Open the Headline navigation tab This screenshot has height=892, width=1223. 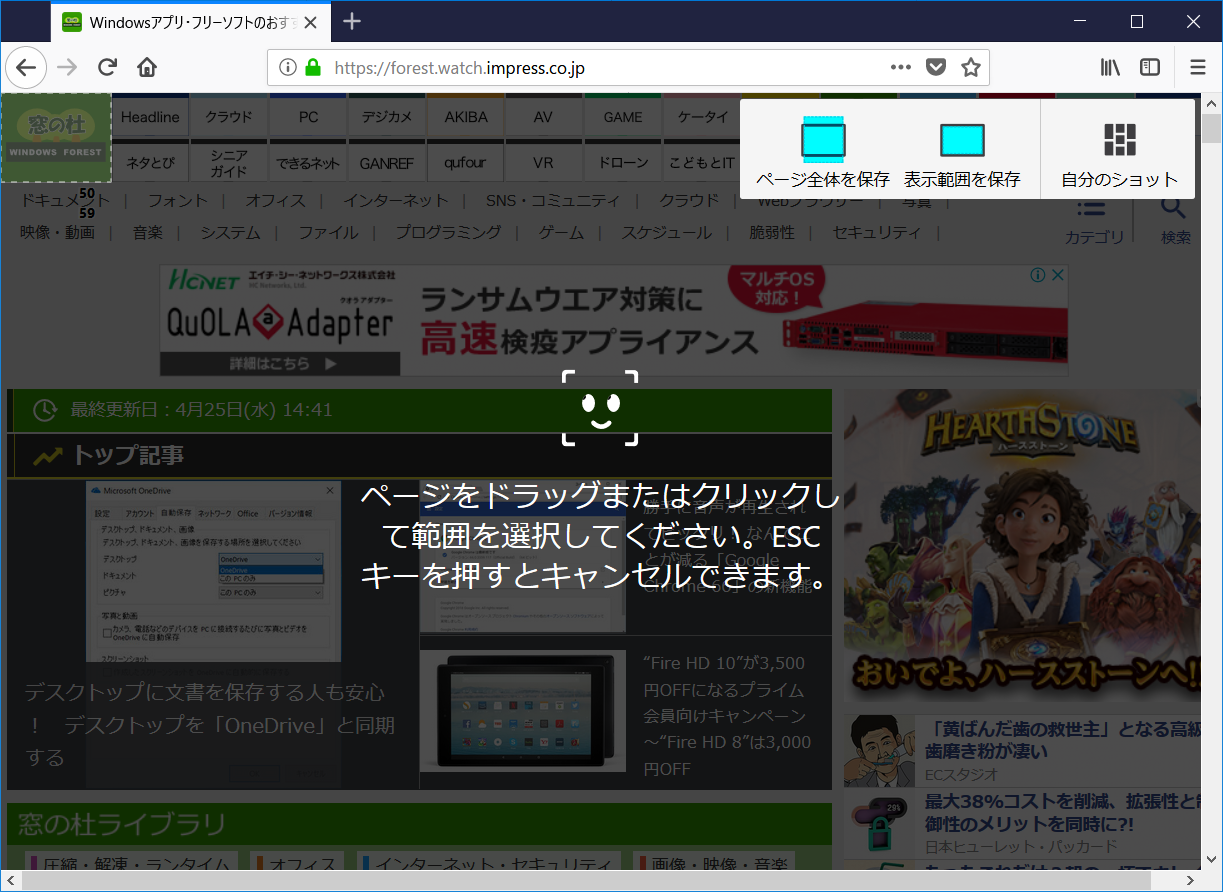(x=150, y=116)
